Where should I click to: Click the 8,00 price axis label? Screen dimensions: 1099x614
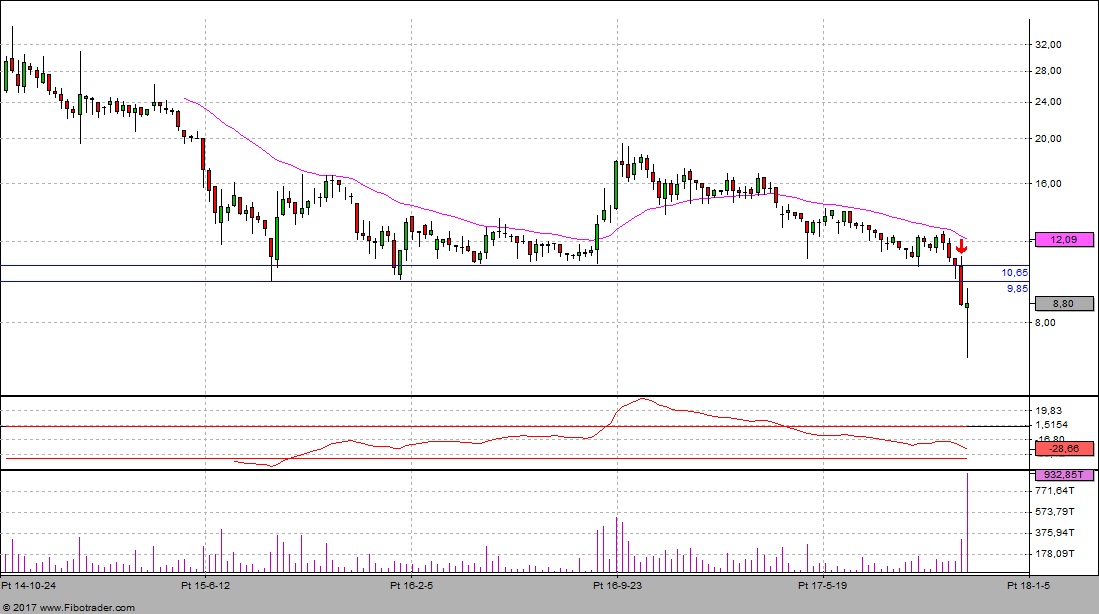click(1046, 323)
